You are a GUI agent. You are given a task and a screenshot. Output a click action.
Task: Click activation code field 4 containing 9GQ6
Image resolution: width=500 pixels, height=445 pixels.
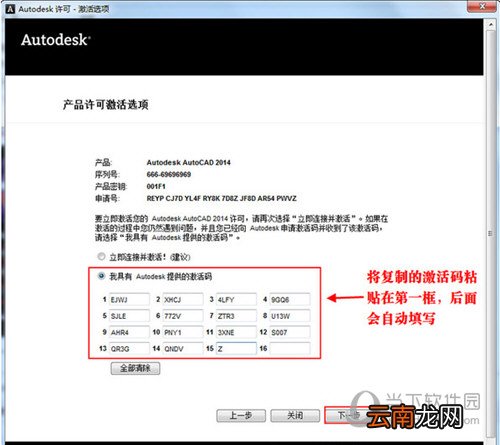coord(290,299)
